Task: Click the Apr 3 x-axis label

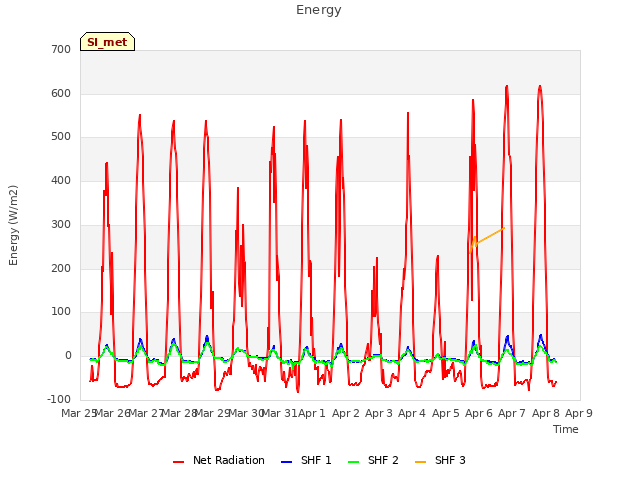Action: 379,413
